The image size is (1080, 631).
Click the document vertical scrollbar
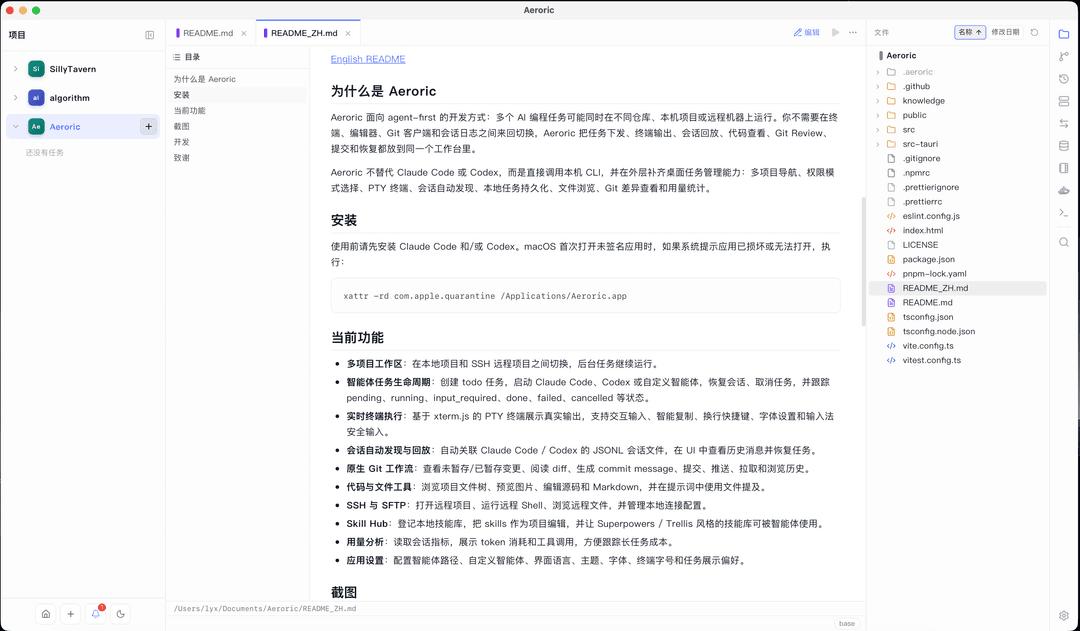tap(863, 262)
